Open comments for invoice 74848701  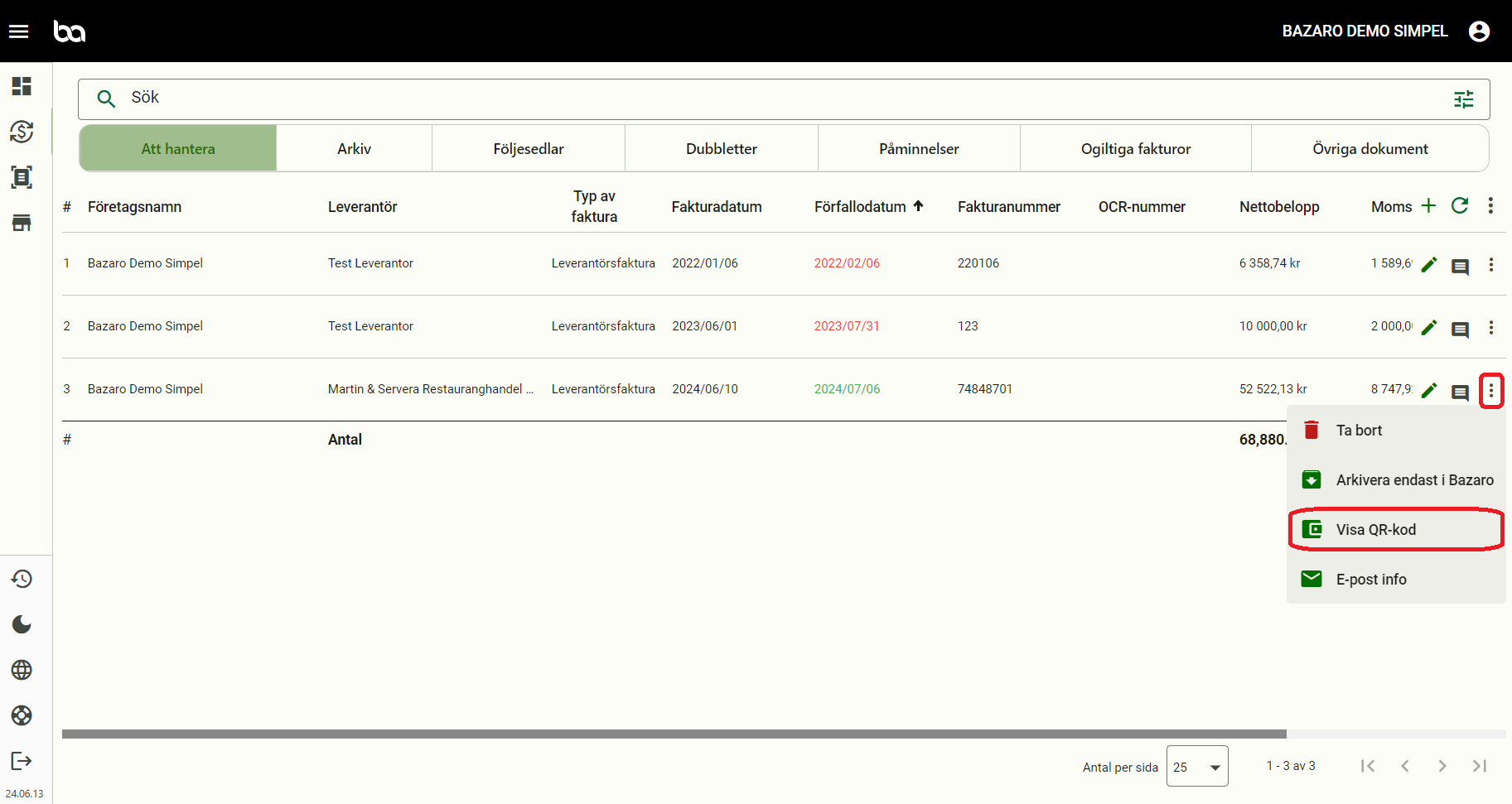pos(1460,392)
